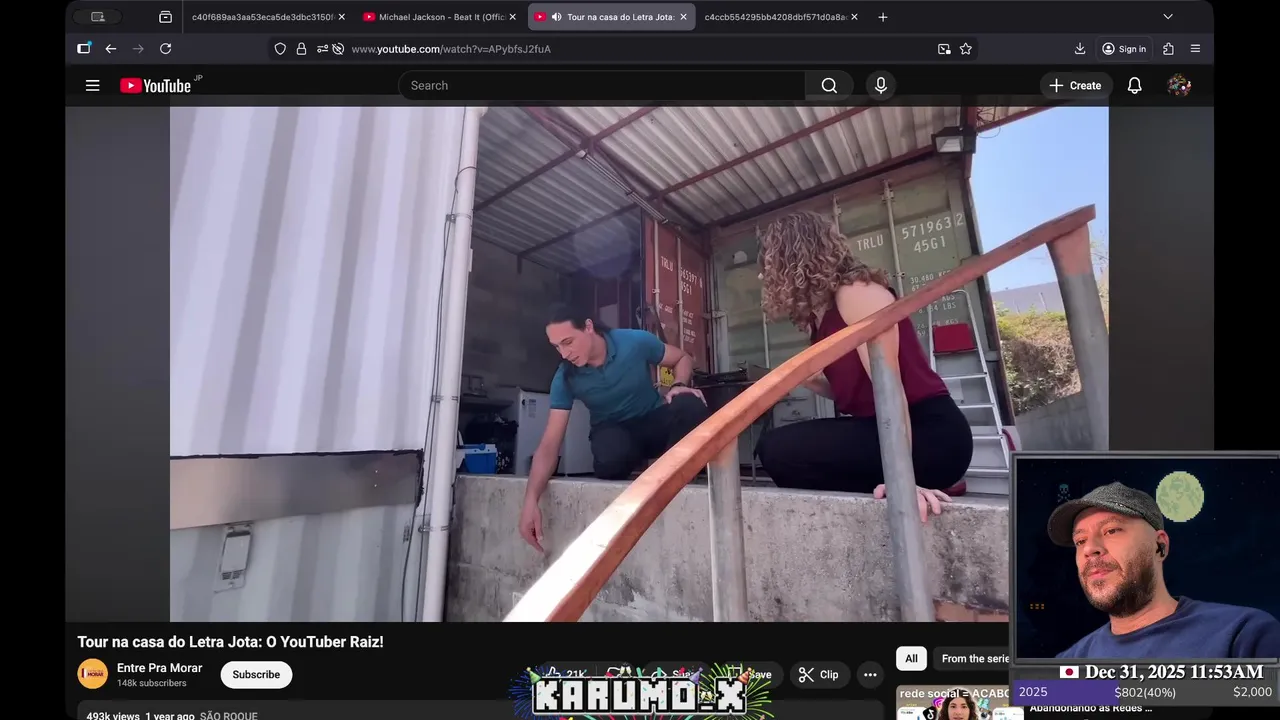Click the picture-in-picture icon in address bar
Screen dimensions: 1280x720
(x=944, y=48)
